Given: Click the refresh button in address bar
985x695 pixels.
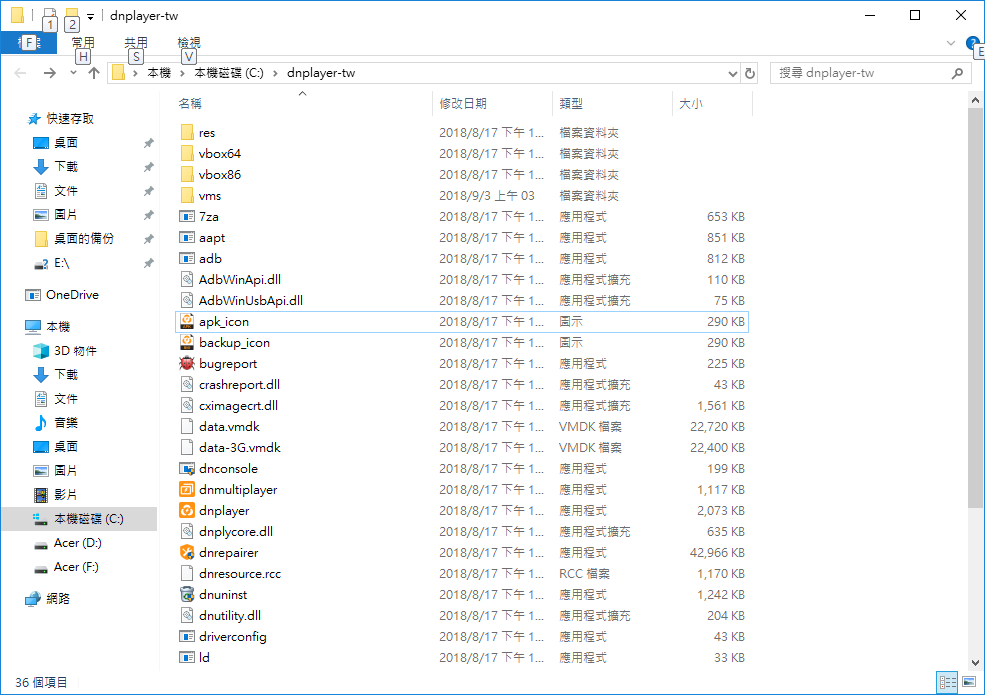Looking at the screenshot, I should (750, 72).
